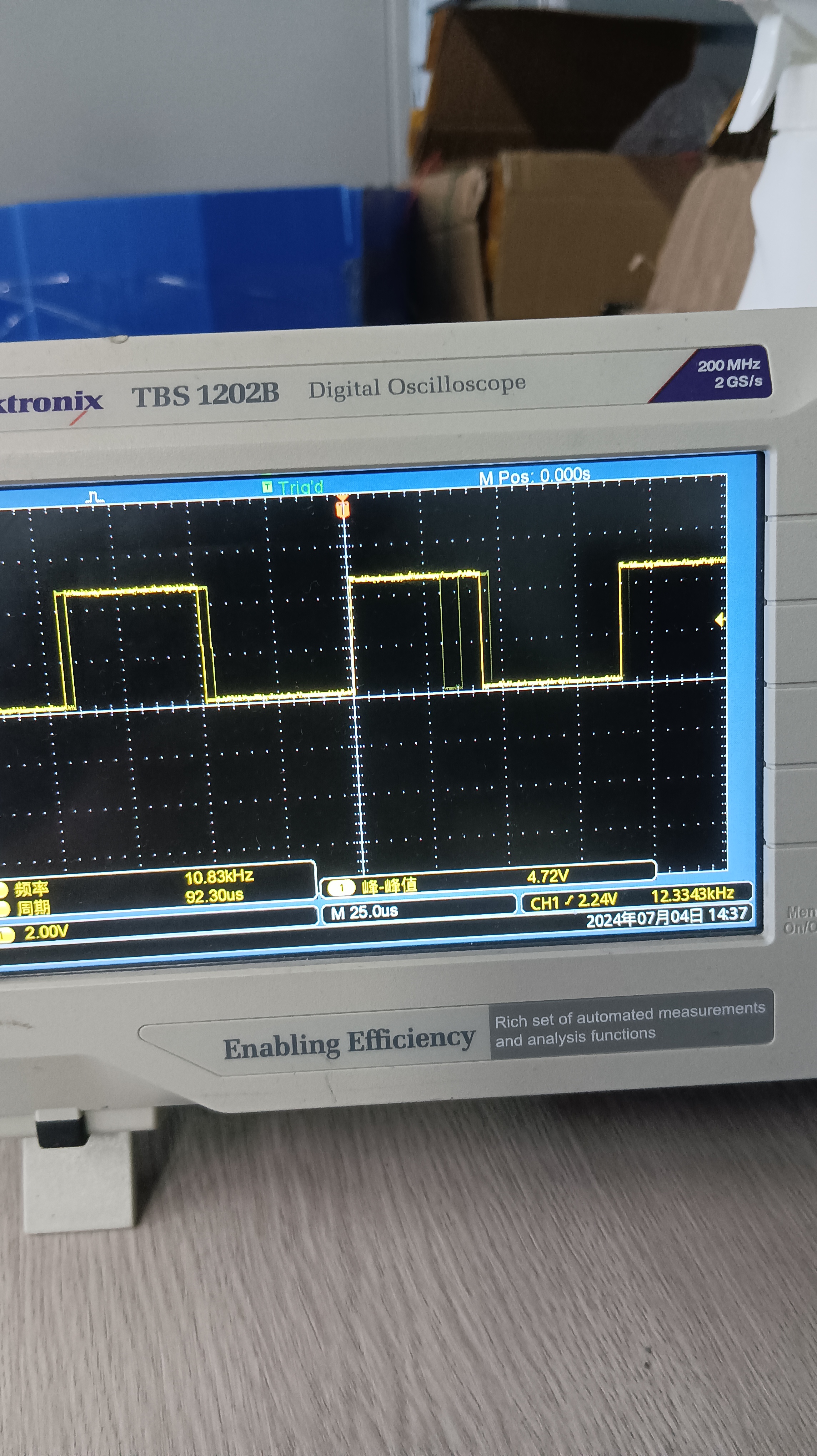
Task: Click the CH1 2.24V trigger level readout
Action: pos(573,901)
